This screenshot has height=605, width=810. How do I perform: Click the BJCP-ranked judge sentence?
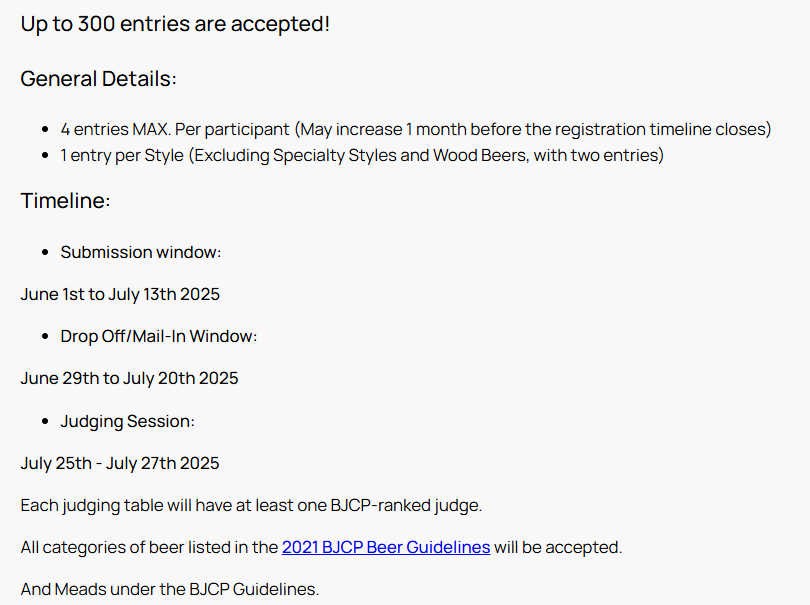point(251,505)
